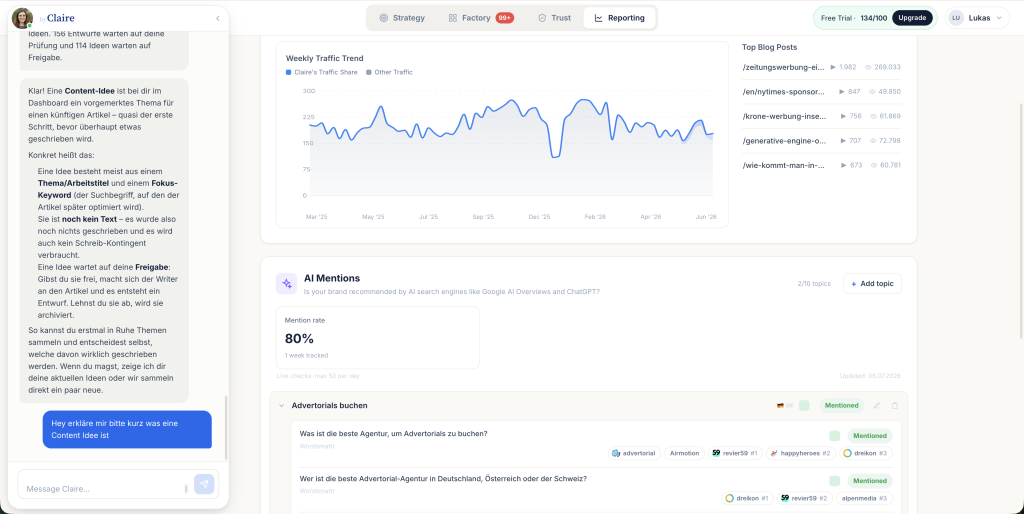Click the Airmotion chip
1024x514 pixels.
[684, 453]
